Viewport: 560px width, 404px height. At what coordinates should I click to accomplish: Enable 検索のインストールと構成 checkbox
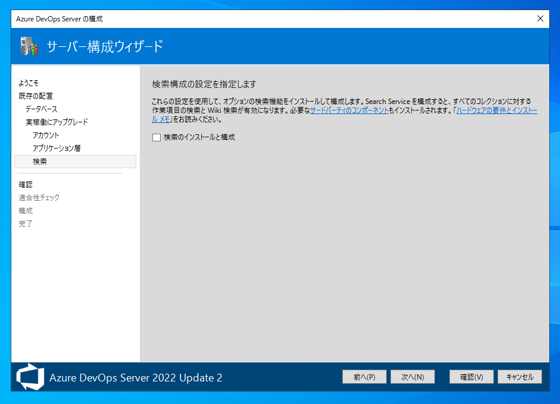pos(156,138)
